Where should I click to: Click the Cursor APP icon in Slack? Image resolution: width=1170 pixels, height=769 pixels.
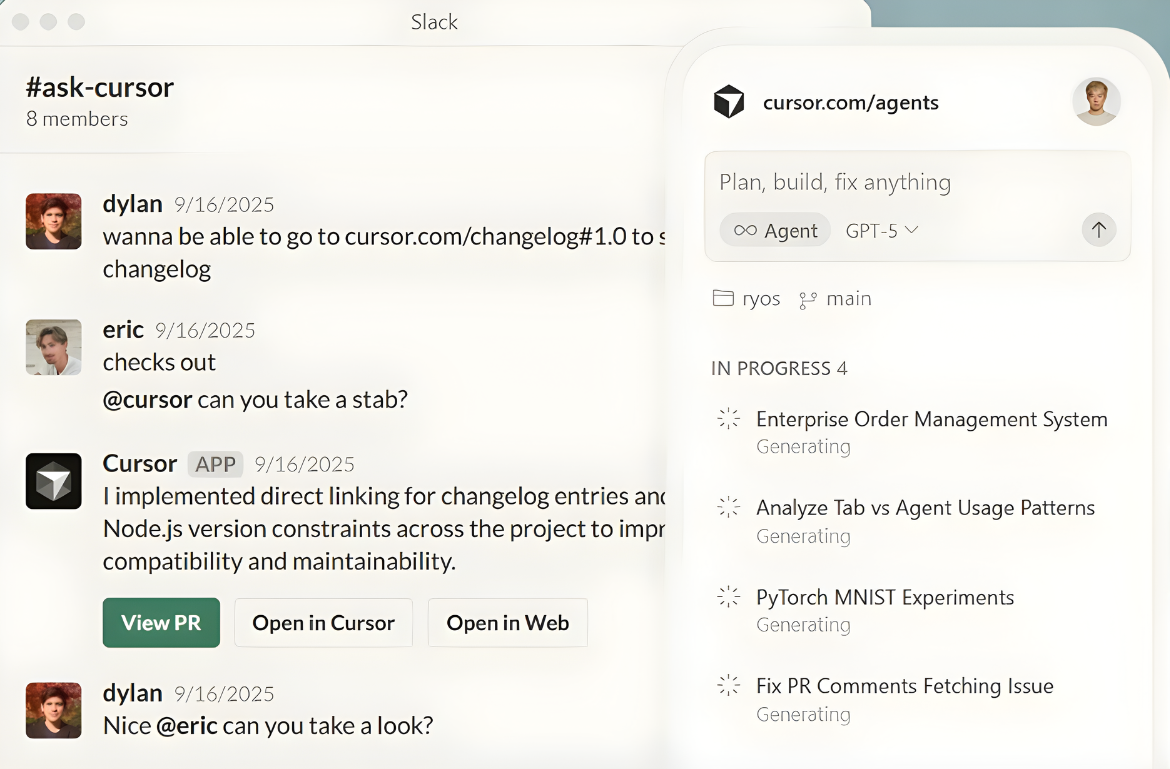coord(53,481)
